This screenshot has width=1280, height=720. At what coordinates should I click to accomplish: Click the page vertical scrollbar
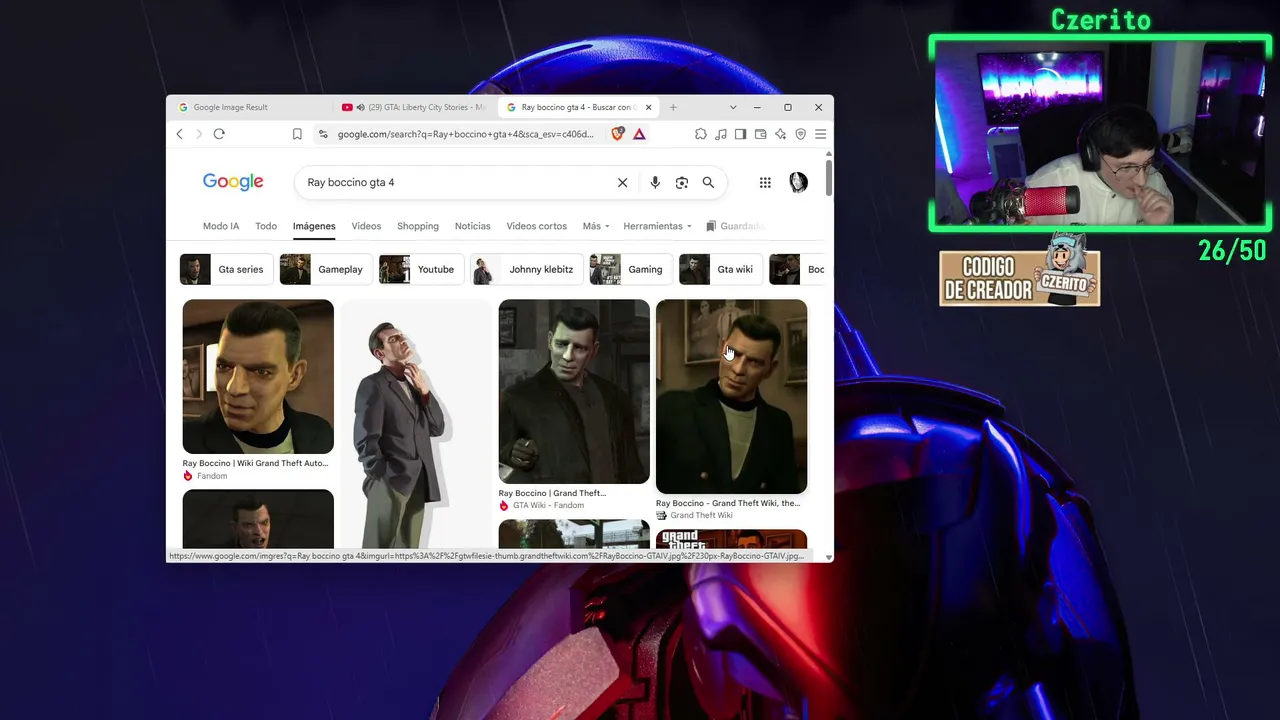(828, 176)
